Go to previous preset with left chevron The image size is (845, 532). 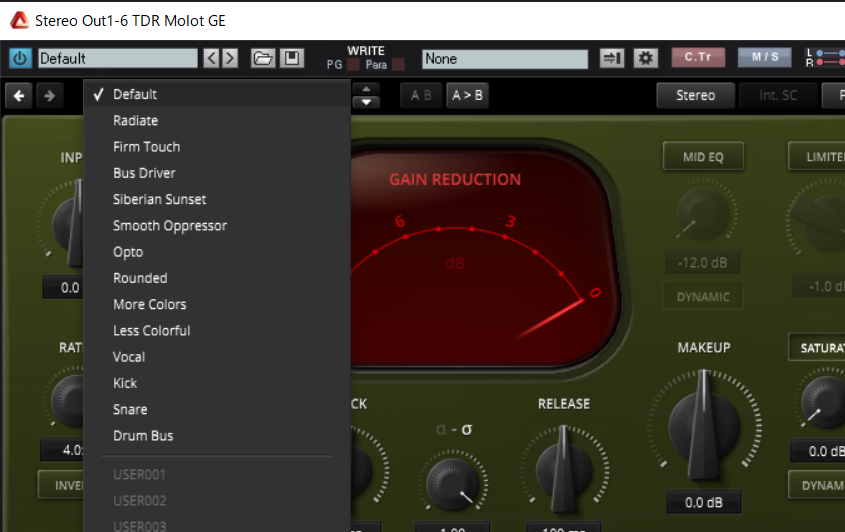coord(212,58)
